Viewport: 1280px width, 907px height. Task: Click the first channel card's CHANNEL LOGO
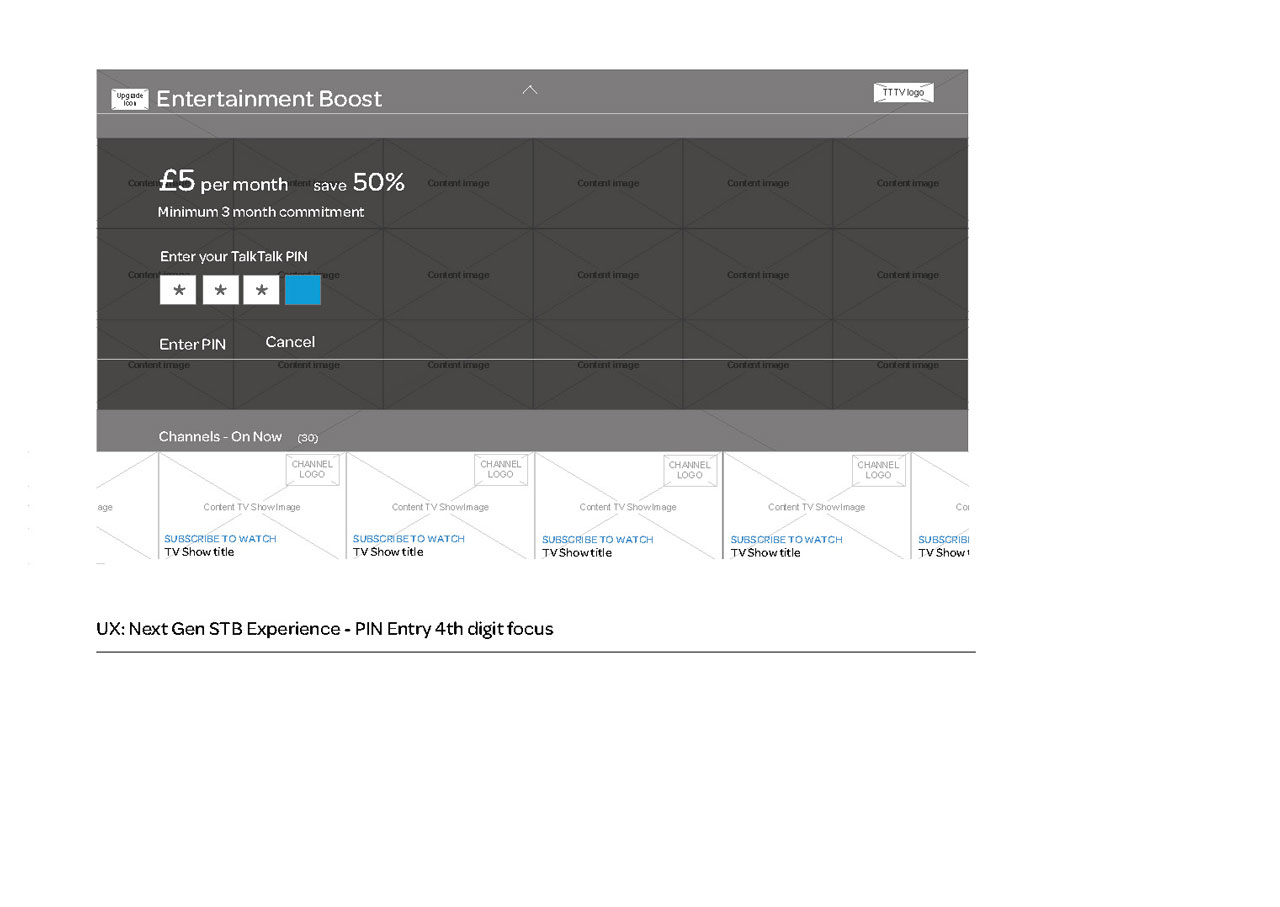(312, 470)
